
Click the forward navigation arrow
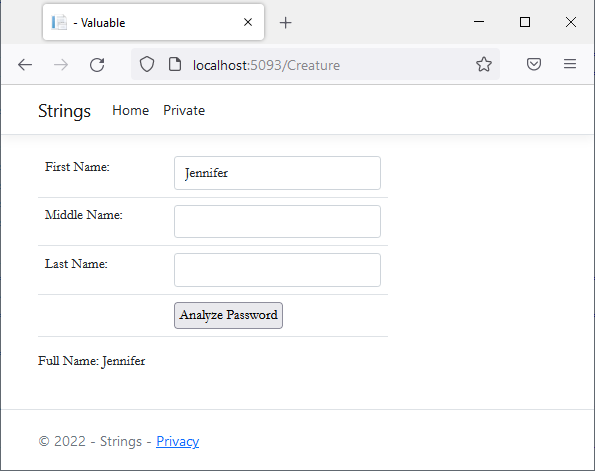(61, 65)
